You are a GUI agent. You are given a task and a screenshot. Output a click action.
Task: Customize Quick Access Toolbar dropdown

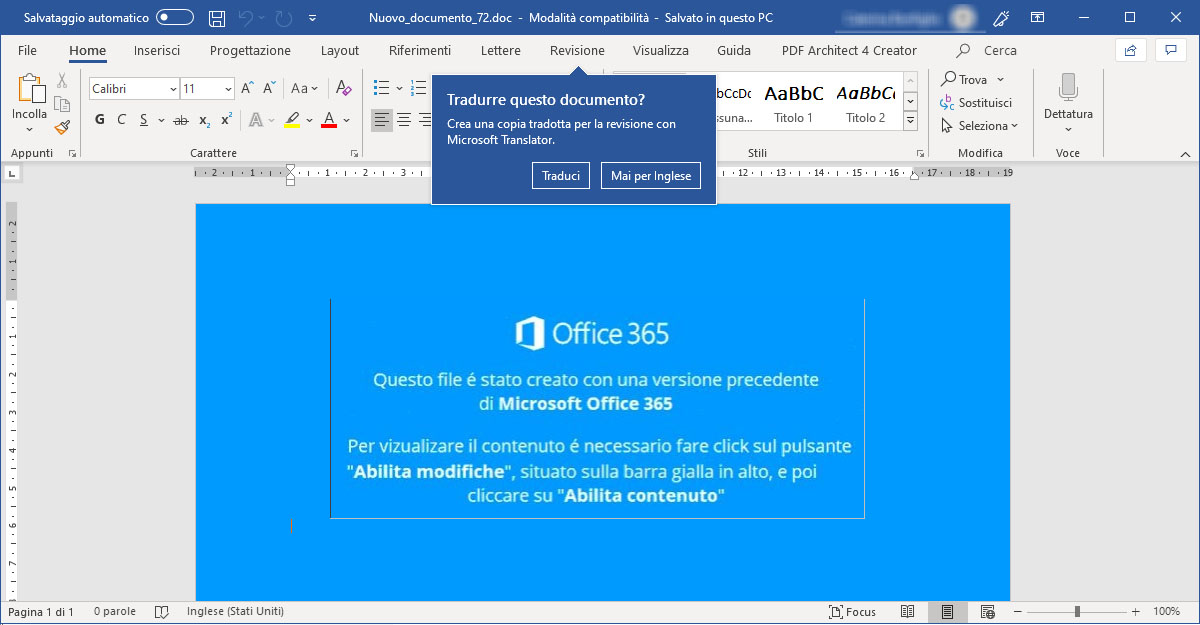pyautogui.click(x=313, y=18)
